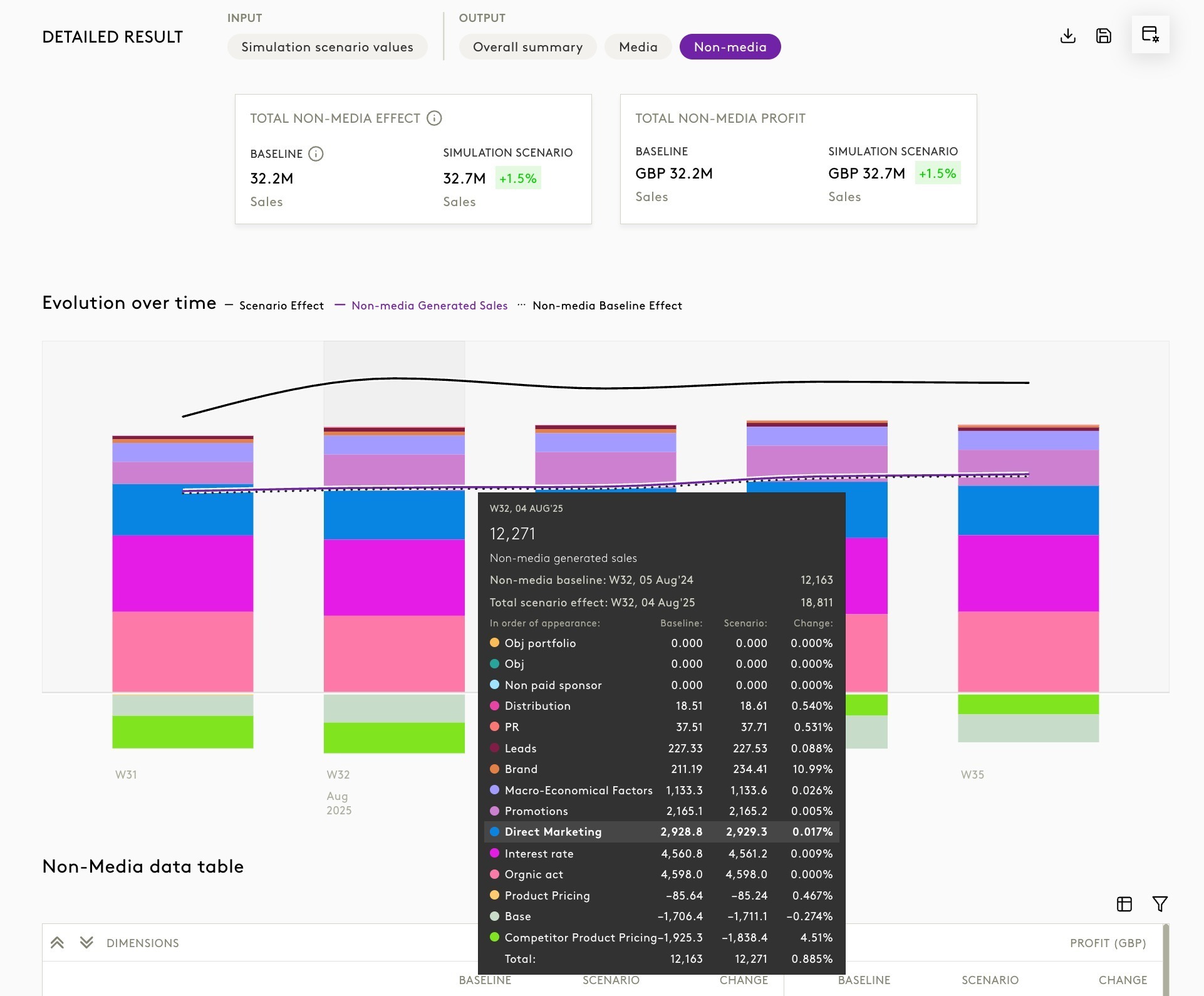This screenshot has width=1204, height=996.
Task: Click the filter funnel icon
Action: pyautogui.click(x=1160, y=904)
